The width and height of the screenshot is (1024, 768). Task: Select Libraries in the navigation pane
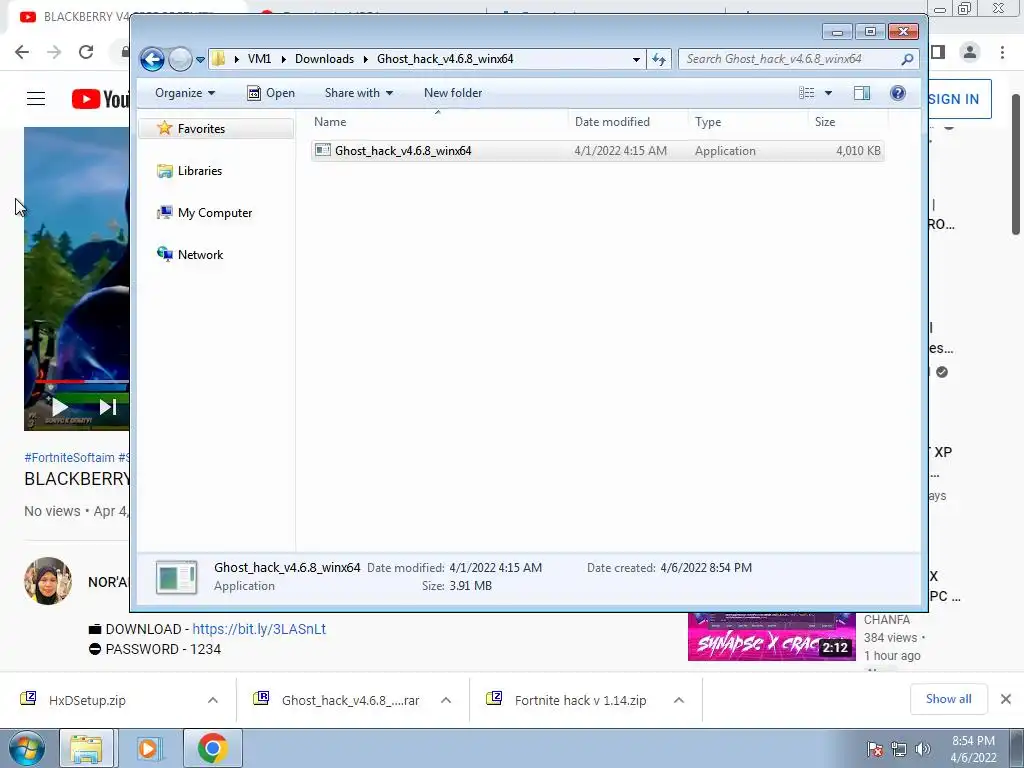[x=200, y=170]
